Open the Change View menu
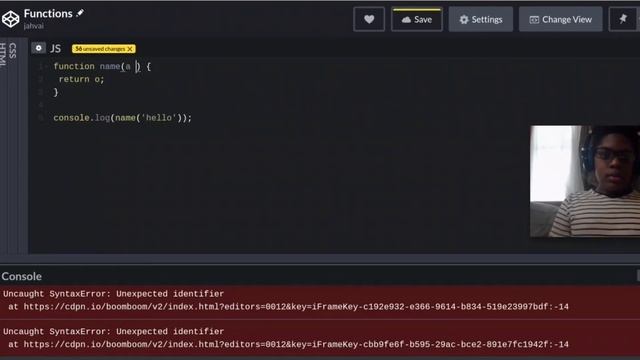 pos(560,19)
